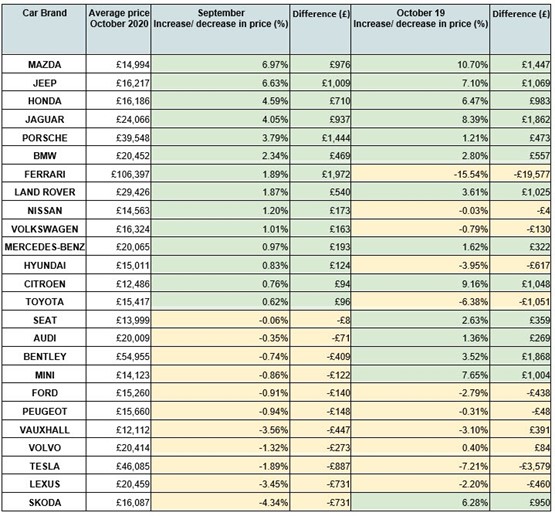This screenshot has height=516, width=555.
Task: Click Ferrari's average price £106,397
Action: 118,174
